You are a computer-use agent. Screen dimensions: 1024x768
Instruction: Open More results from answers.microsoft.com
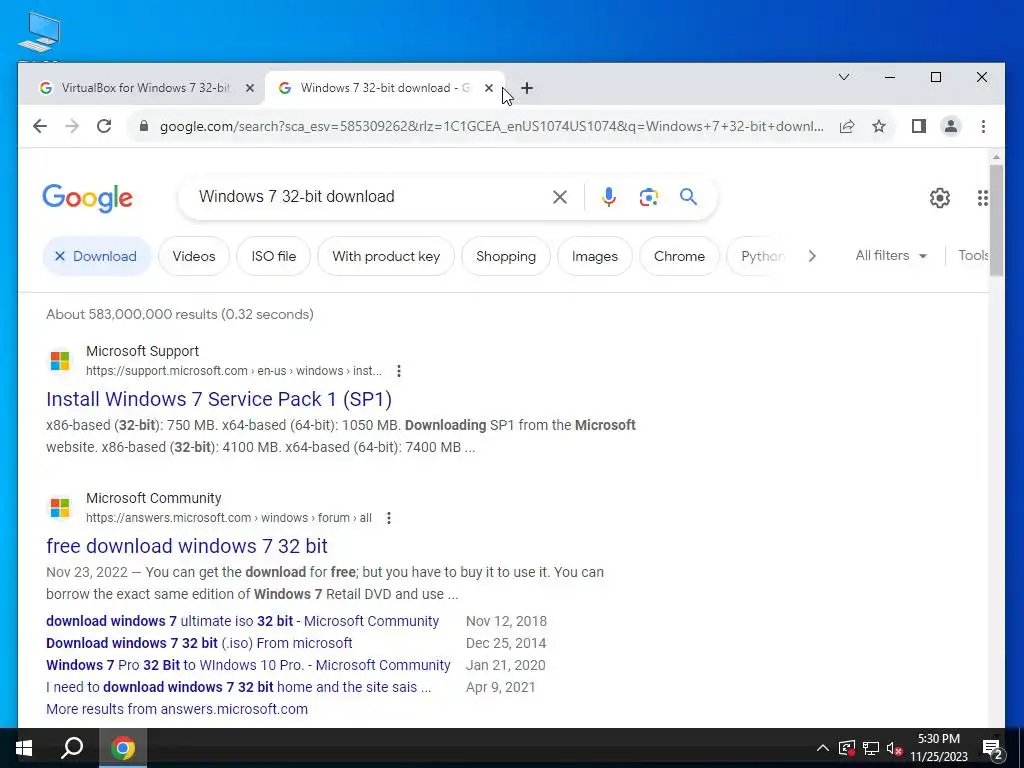(x=177, y=709)
